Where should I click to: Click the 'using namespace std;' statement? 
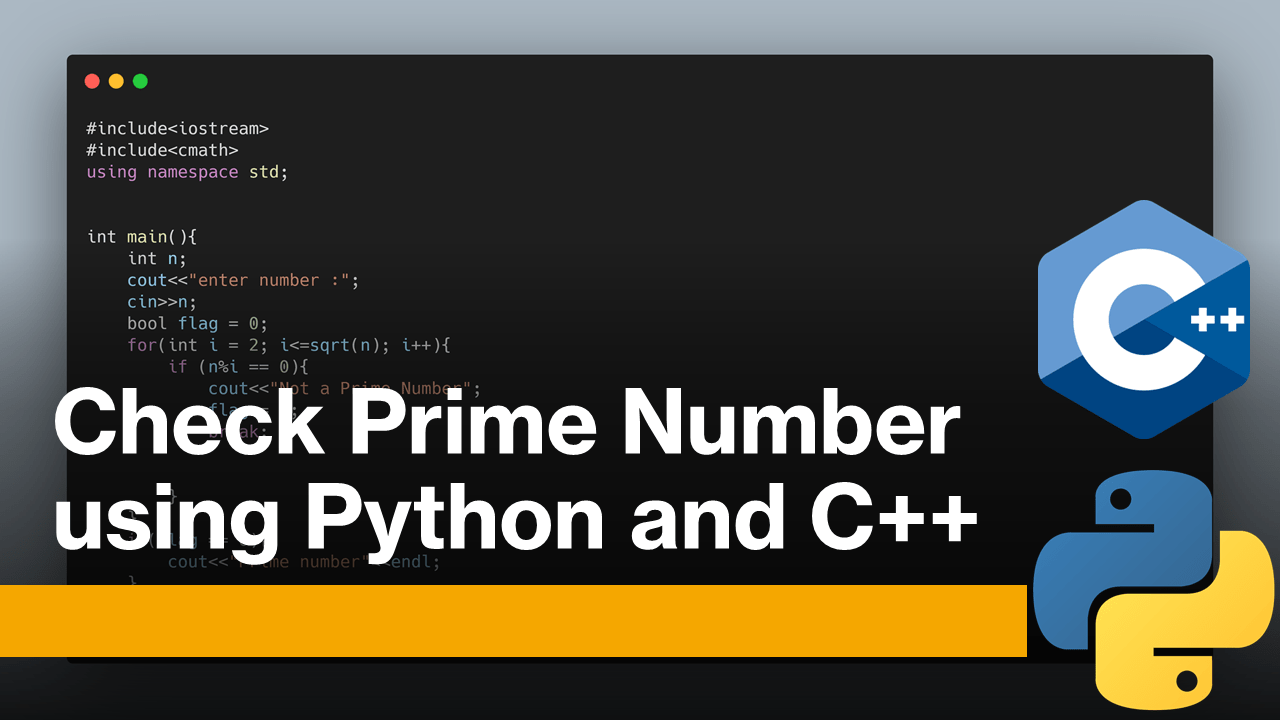[x=186, y=172]
